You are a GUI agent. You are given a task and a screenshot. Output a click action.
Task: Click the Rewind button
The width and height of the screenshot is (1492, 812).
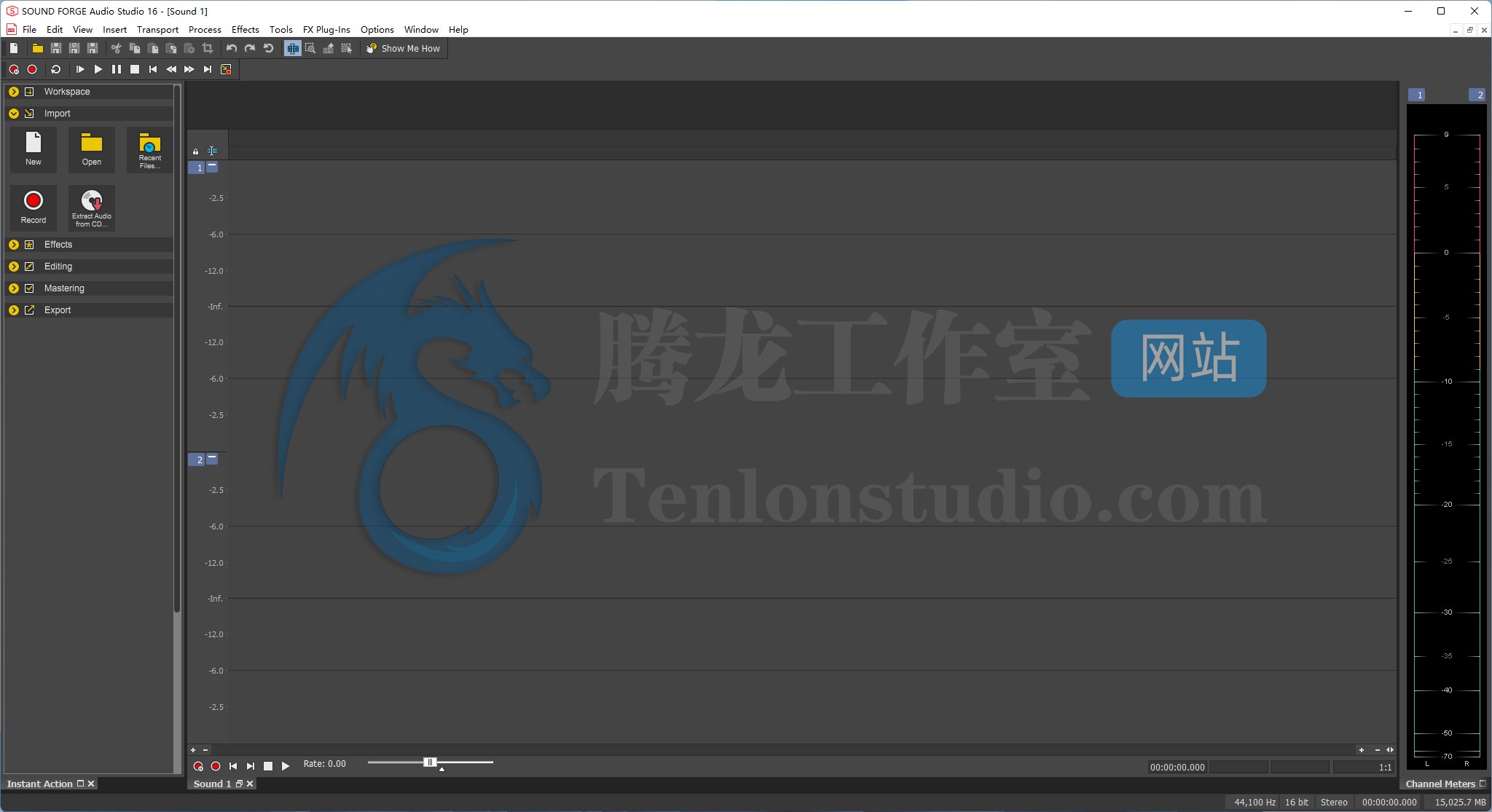[x=171, y=69]
